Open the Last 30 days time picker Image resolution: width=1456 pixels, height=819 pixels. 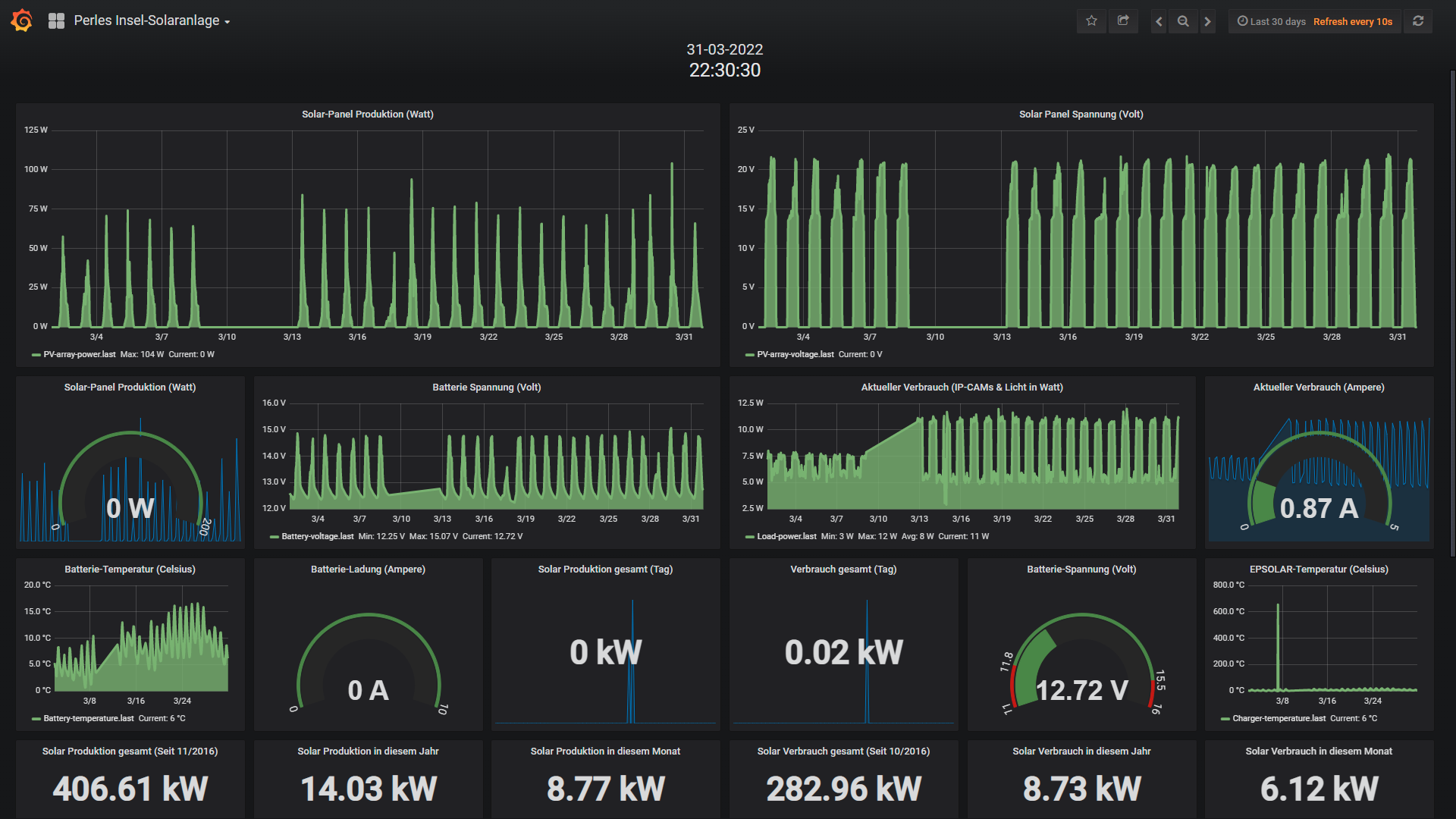pos(1272,21)
